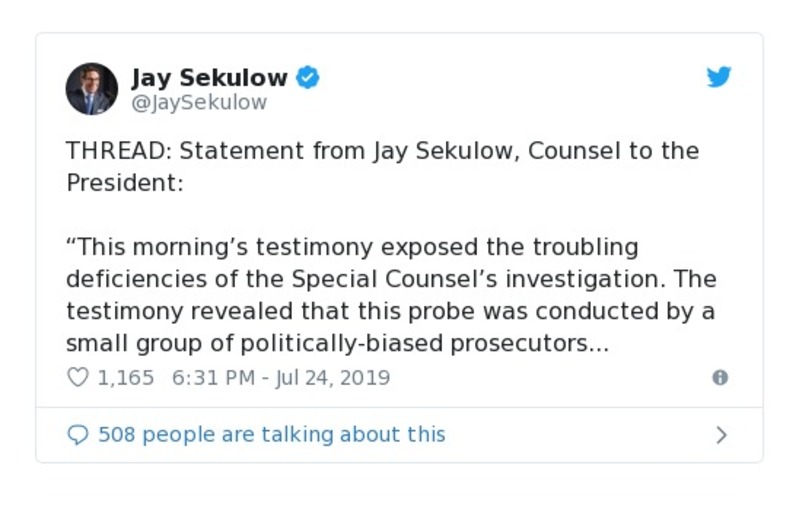Click the display name 'Jay Sekulow'

(x=209, y=77)
